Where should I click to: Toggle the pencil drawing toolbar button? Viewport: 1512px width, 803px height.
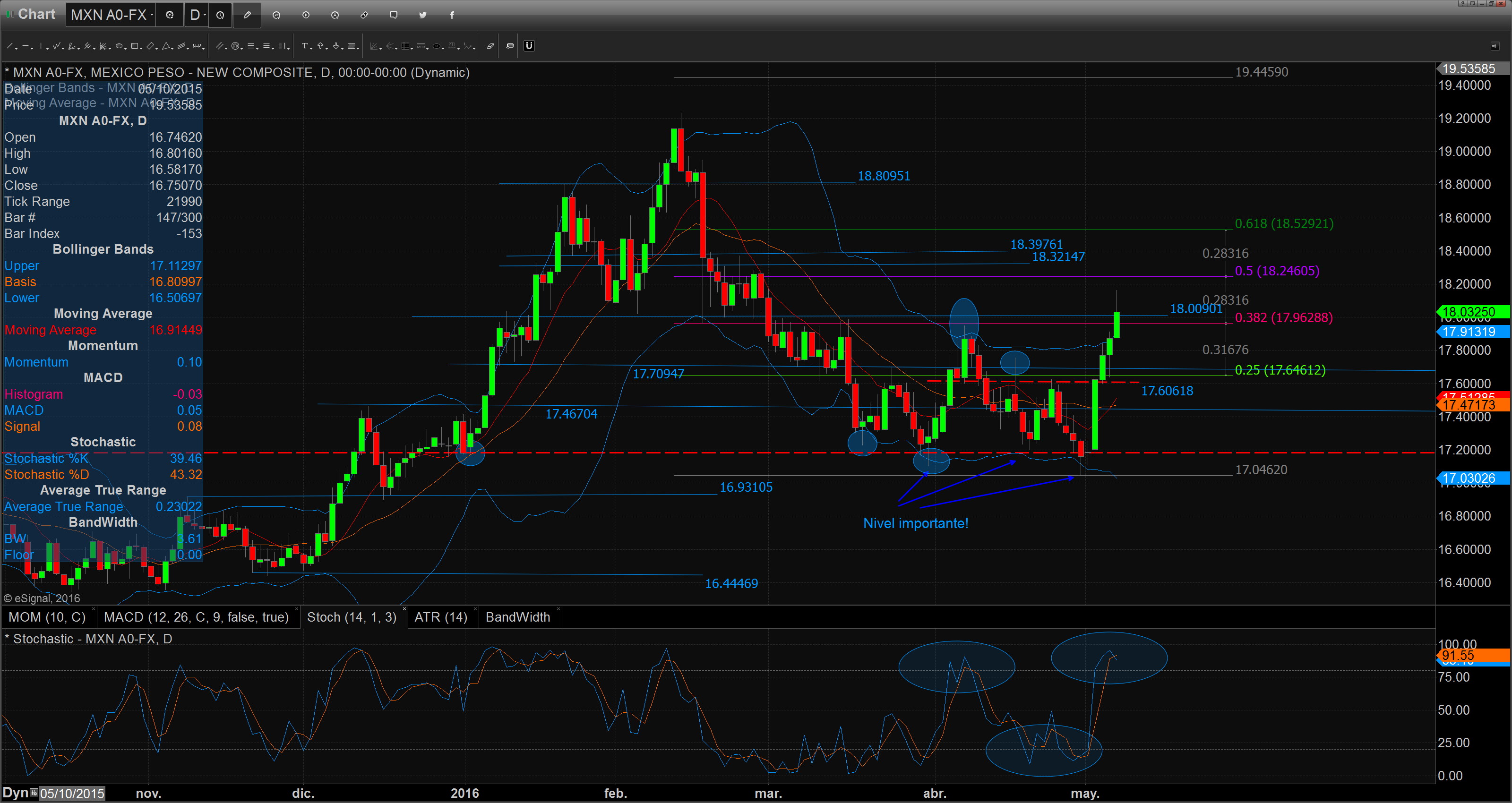247,15
